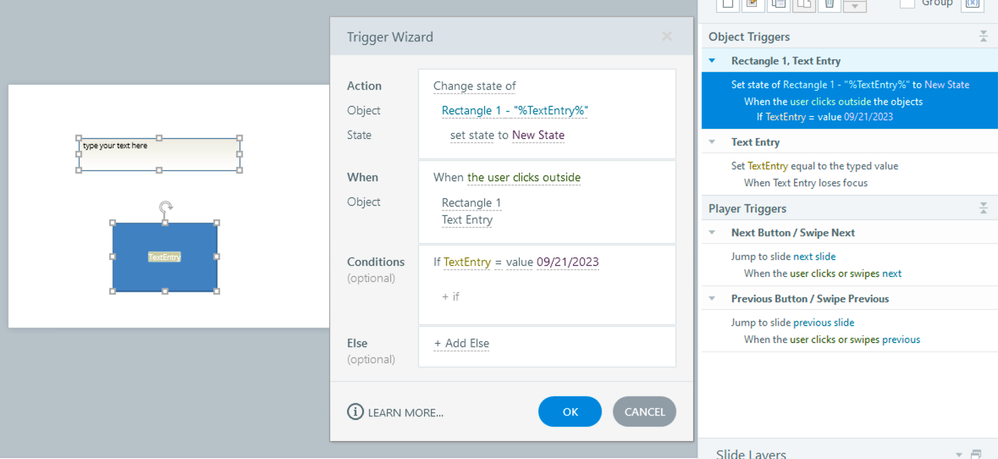Click the create new trigger icon
The width and height of the screenshot is (998, 459).
(727, 4)
